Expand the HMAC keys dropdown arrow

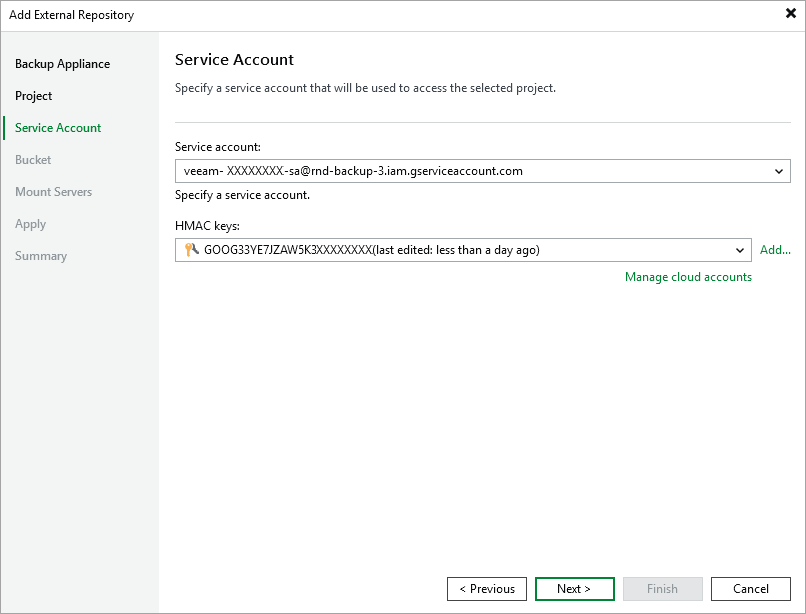click(740, 250)
